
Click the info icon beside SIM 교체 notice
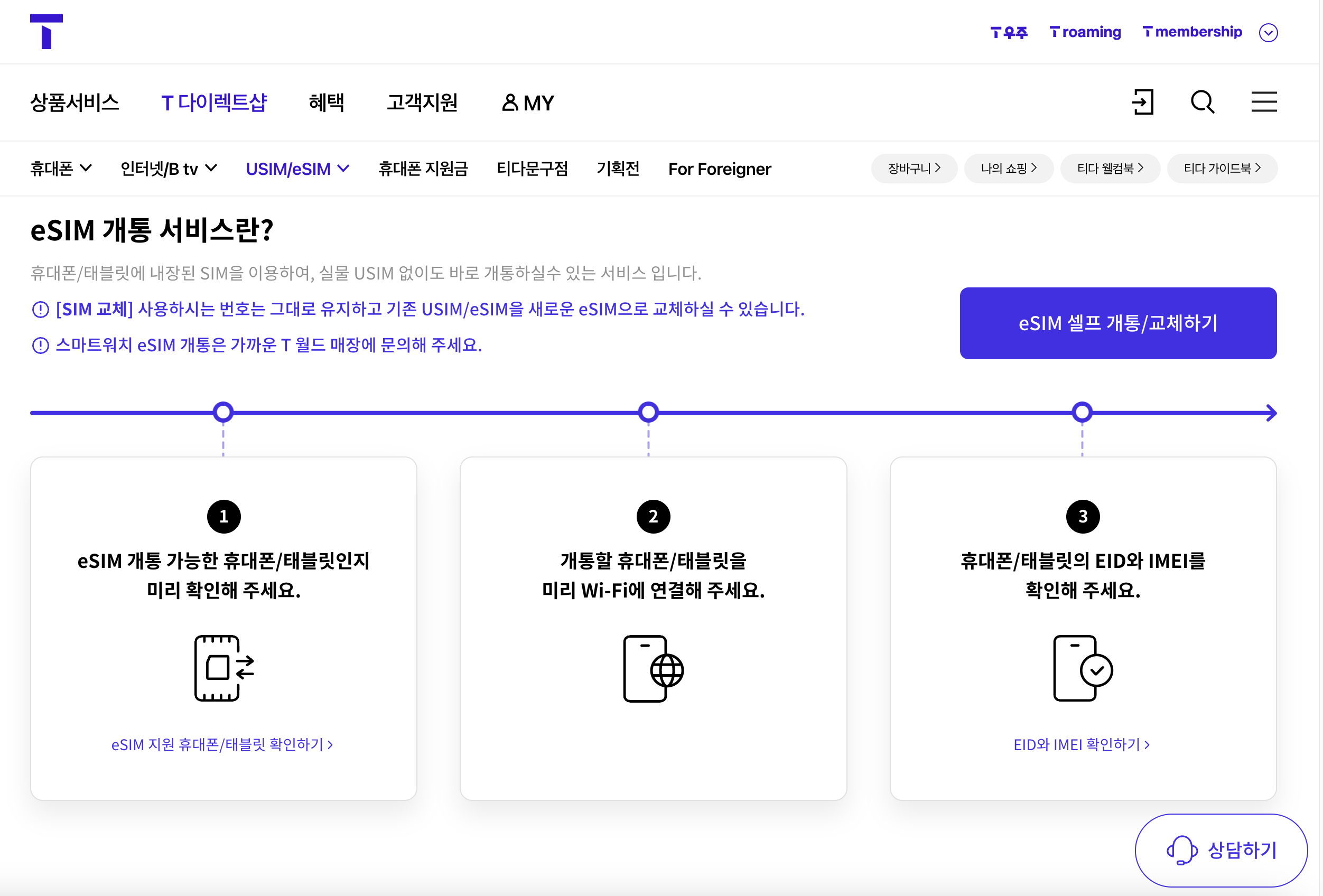pos(40,310)
